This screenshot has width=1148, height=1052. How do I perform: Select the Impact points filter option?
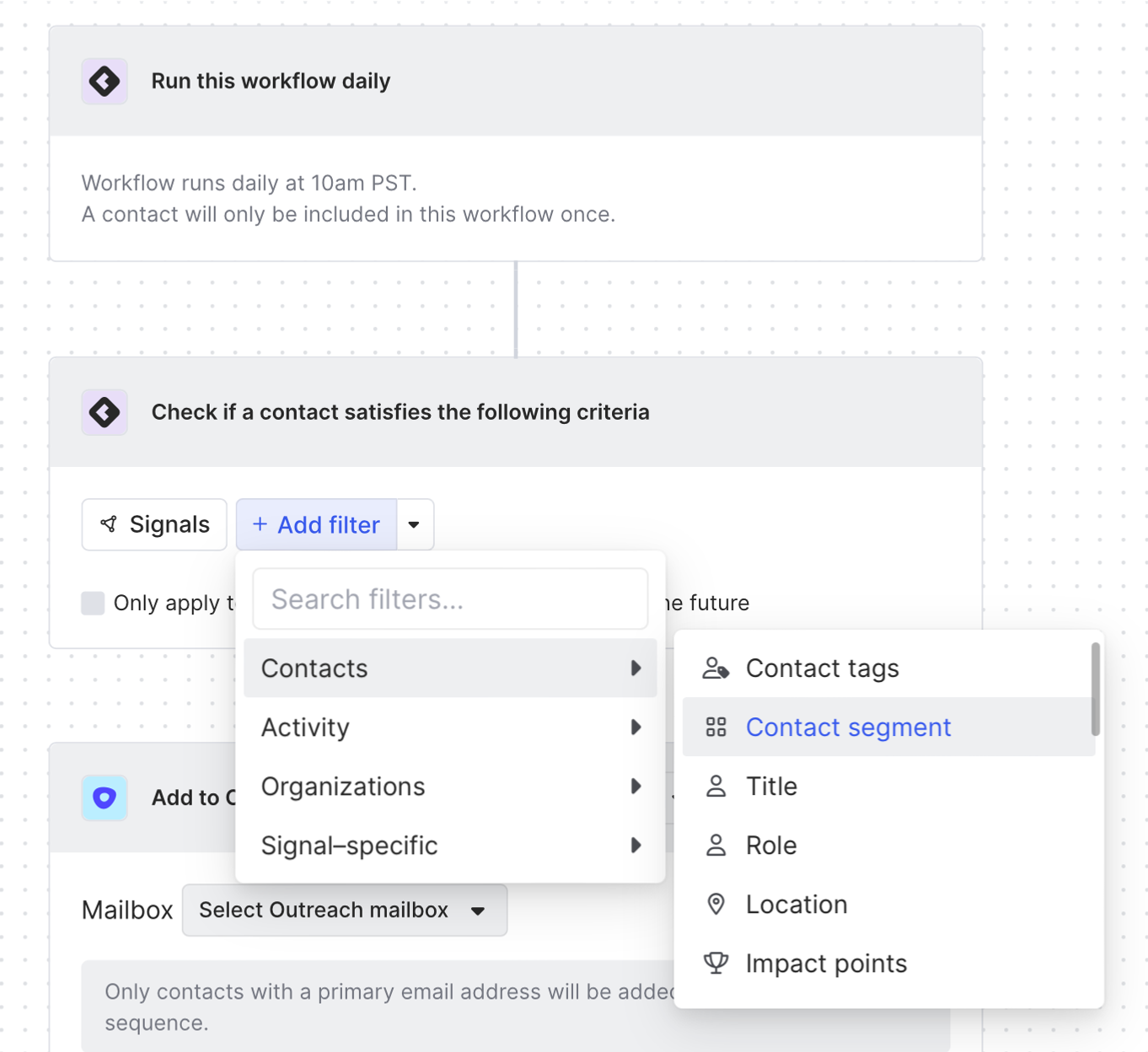888,963
